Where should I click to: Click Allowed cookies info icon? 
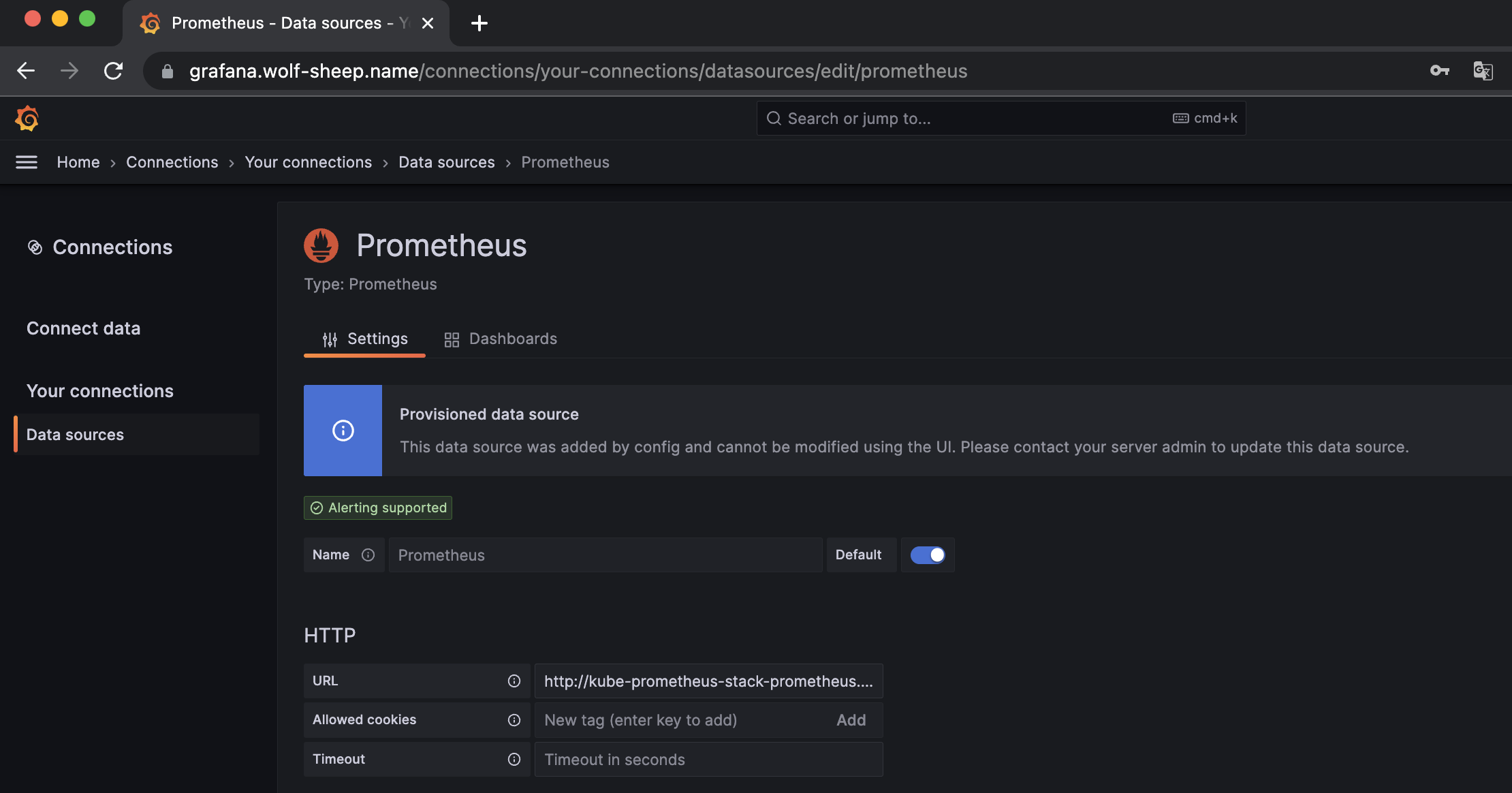(514, 719)
